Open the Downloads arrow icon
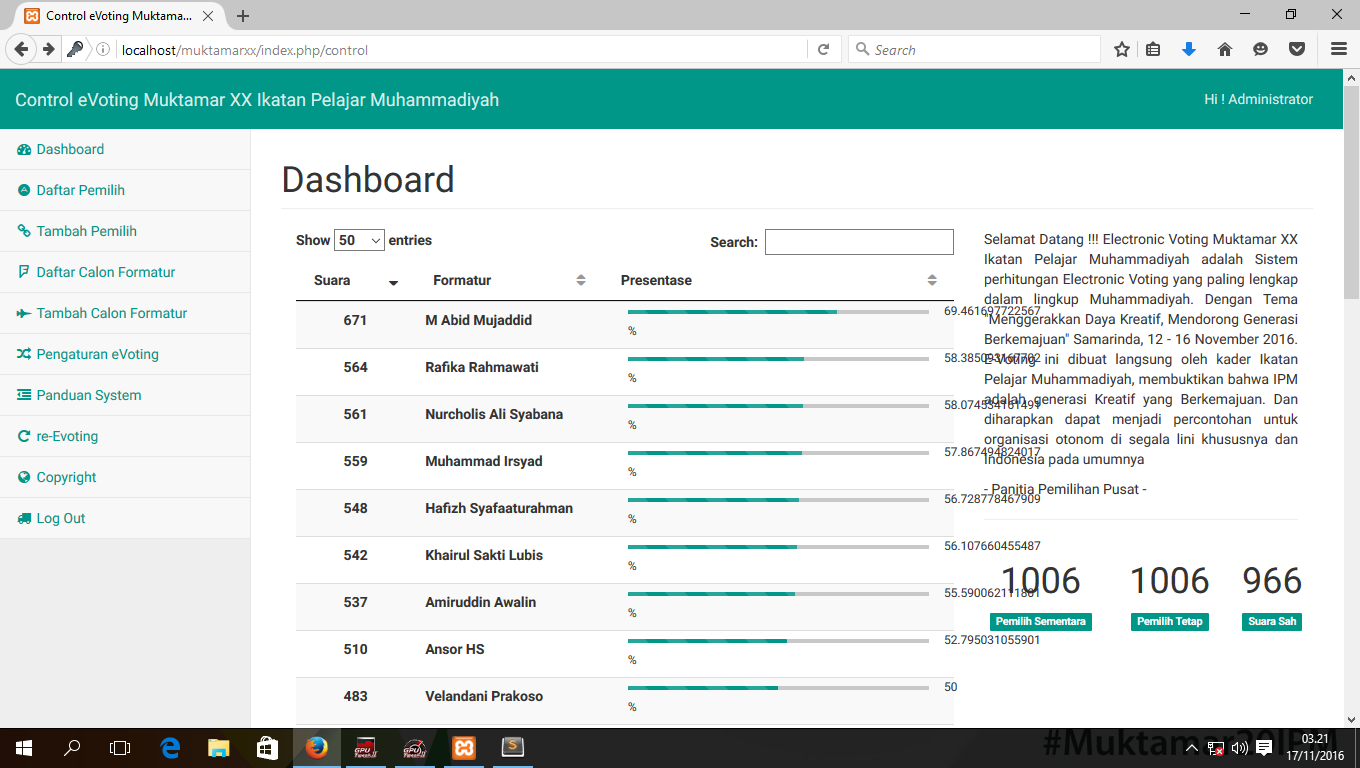Viewport: 1360px width, 768px height. click(1188, 49)
